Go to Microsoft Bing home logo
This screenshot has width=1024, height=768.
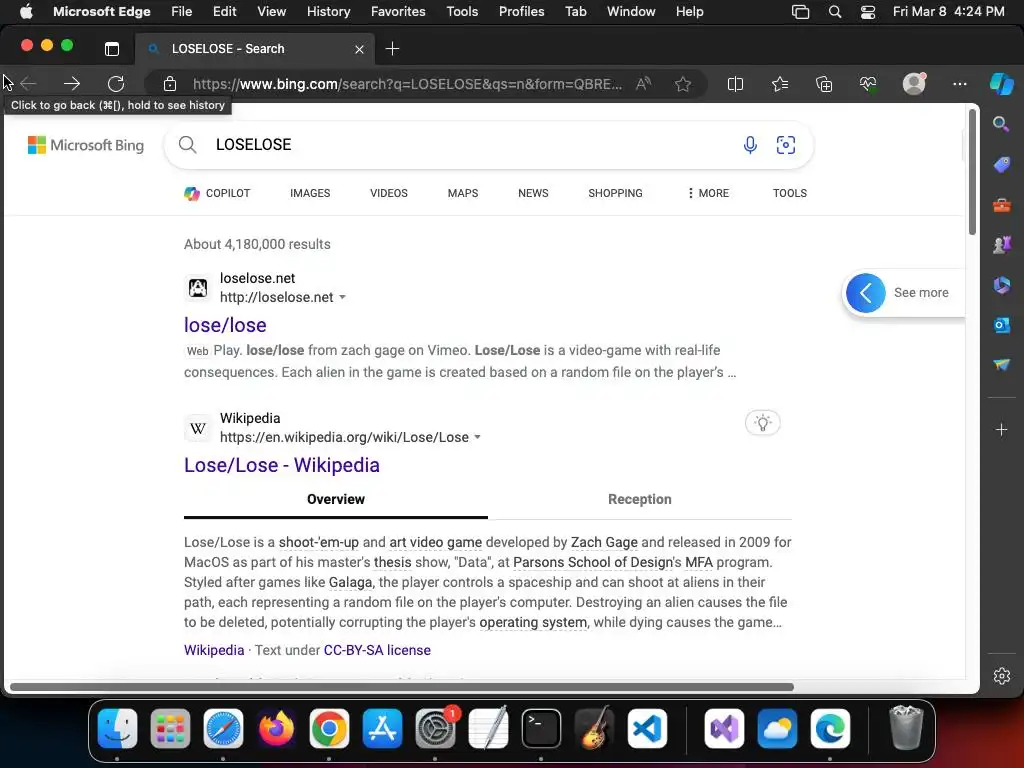[x=86, y=145]
